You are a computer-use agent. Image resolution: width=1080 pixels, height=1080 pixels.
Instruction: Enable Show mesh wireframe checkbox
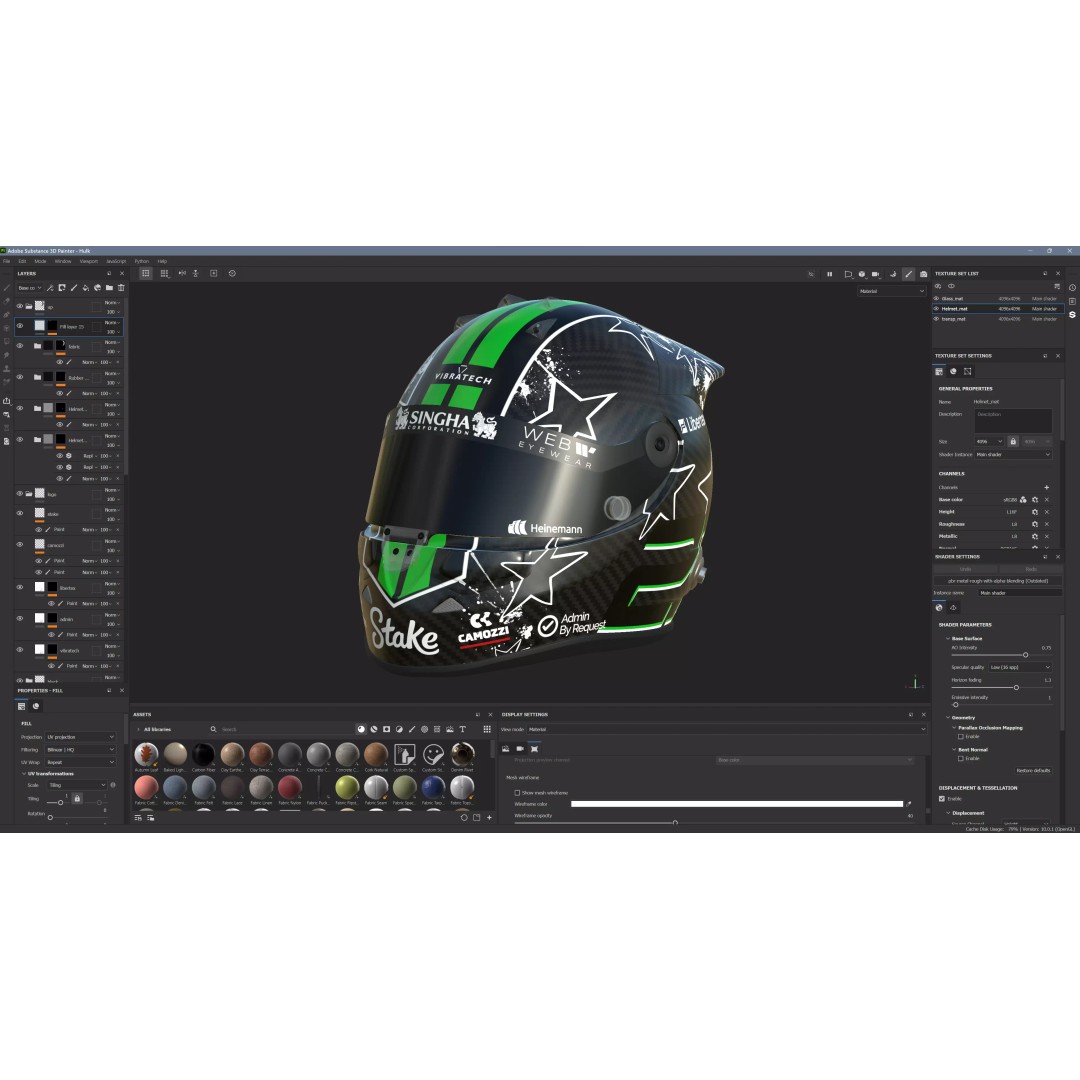(517, 793)
